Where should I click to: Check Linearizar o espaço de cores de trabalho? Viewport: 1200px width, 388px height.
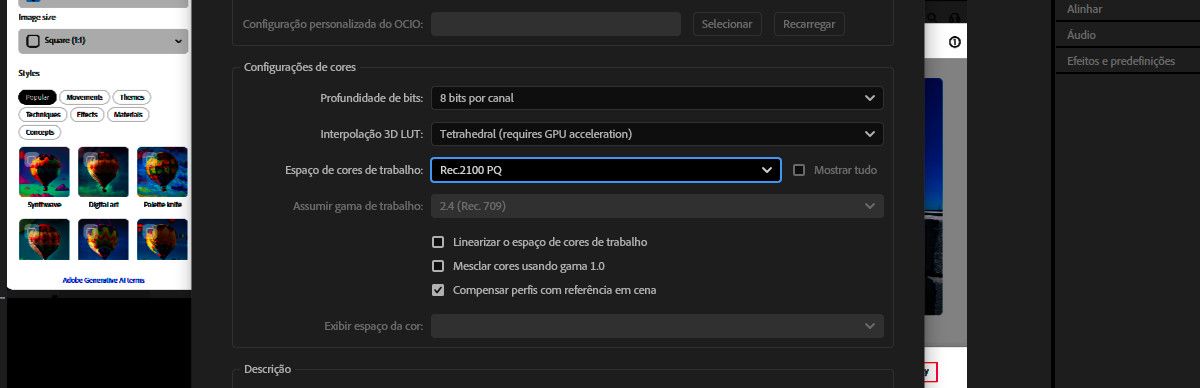click(437, 242)
